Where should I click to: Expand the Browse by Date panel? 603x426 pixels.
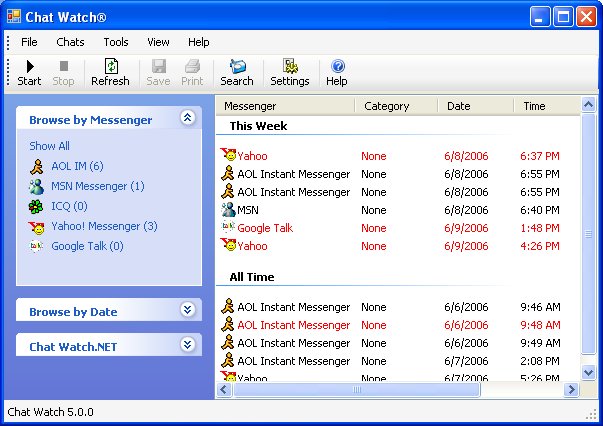[187, 309]
